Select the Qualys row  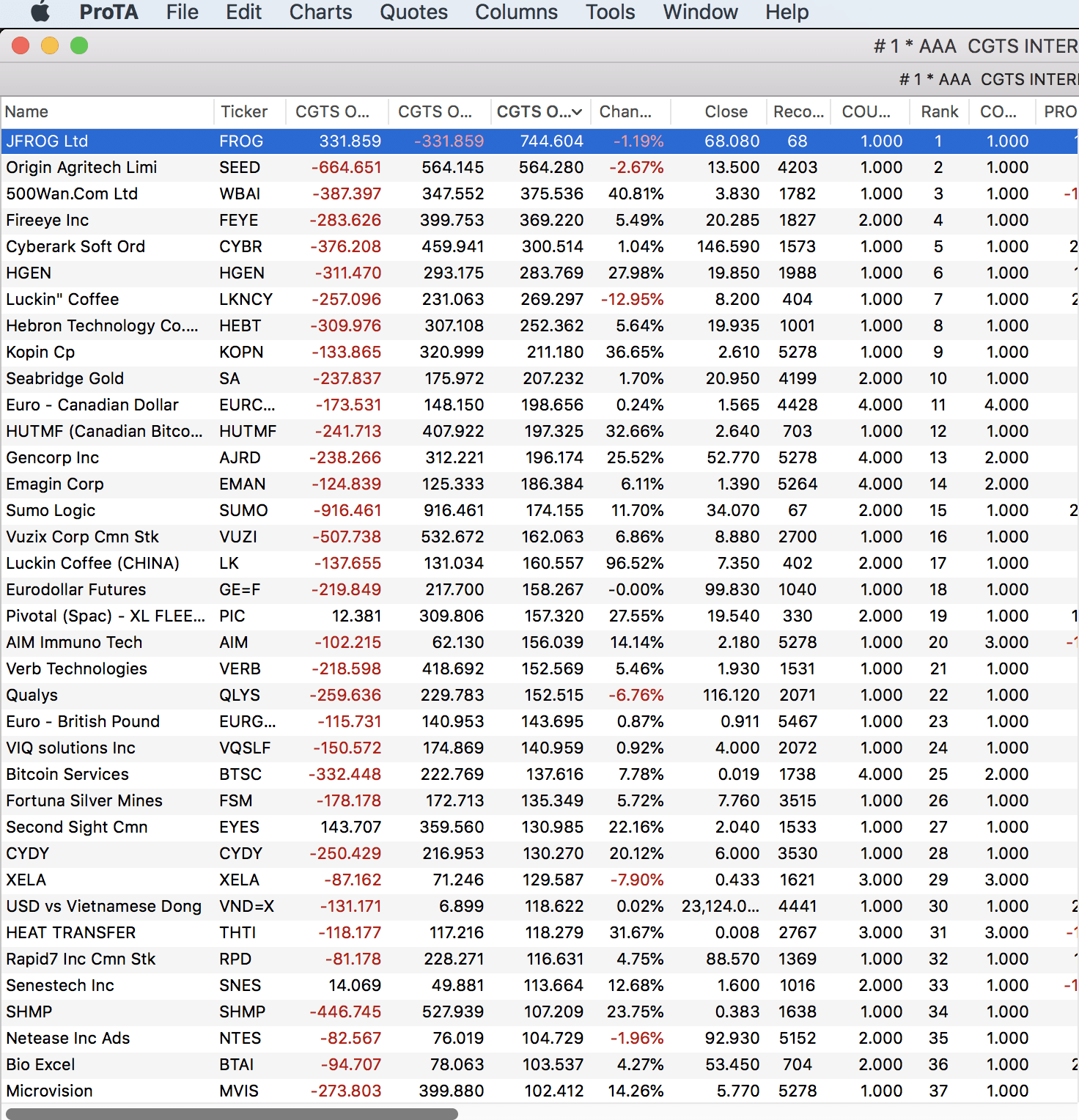point(539,695)
